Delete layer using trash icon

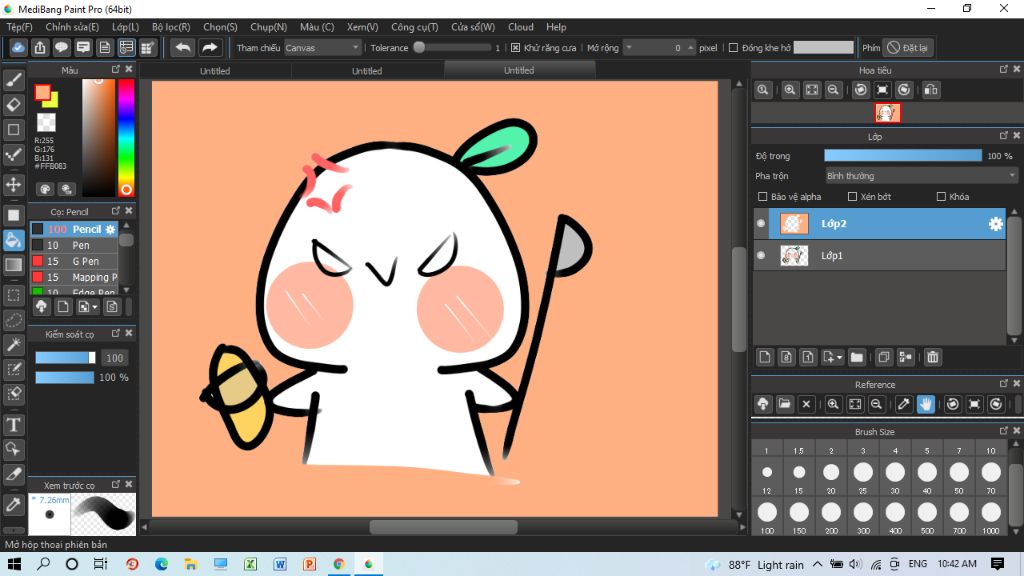click(x=932, y=357)
